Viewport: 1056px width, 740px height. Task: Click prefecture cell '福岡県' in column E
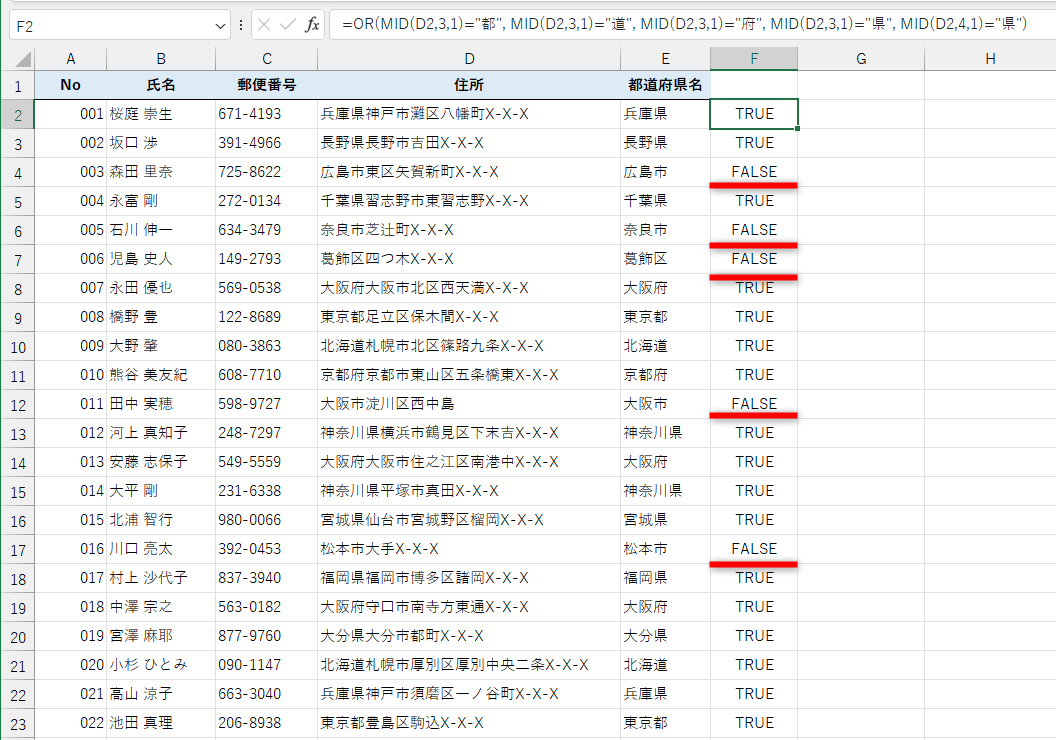coord(665,578)
